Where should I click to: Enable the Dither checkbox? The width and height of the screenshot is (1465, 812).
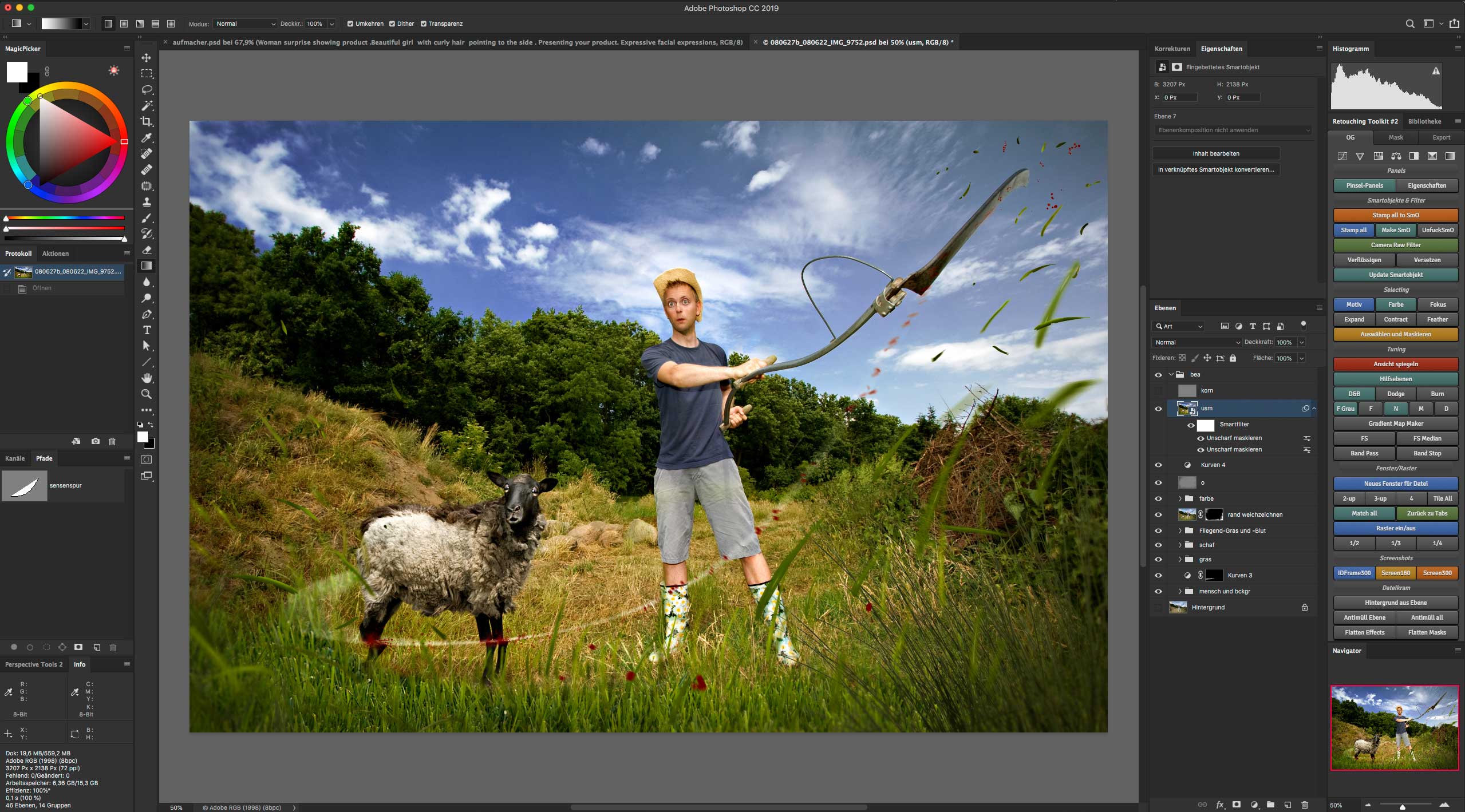(x=392, y=24)
